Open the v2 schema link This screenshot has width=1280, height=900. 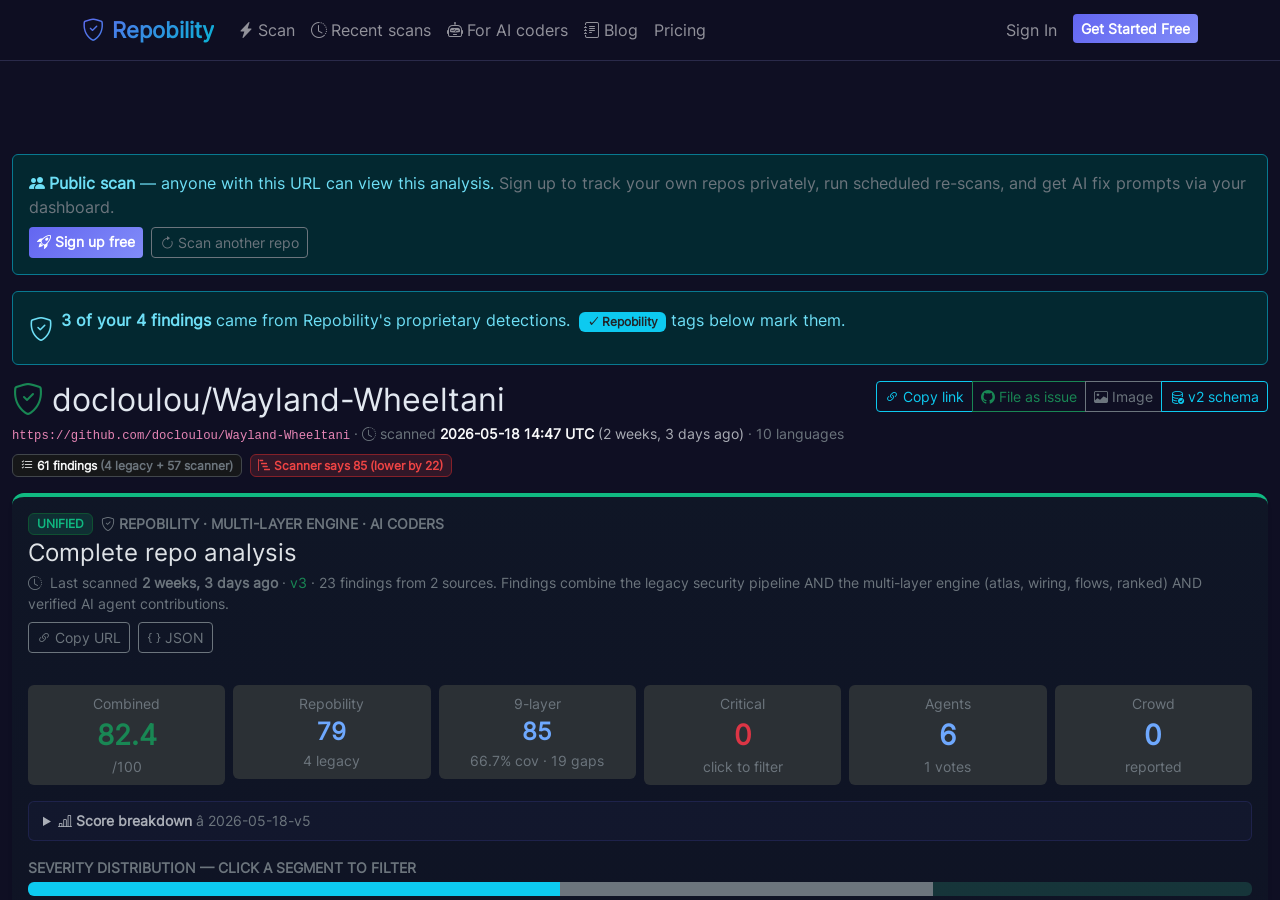(x=1214, y=397)
